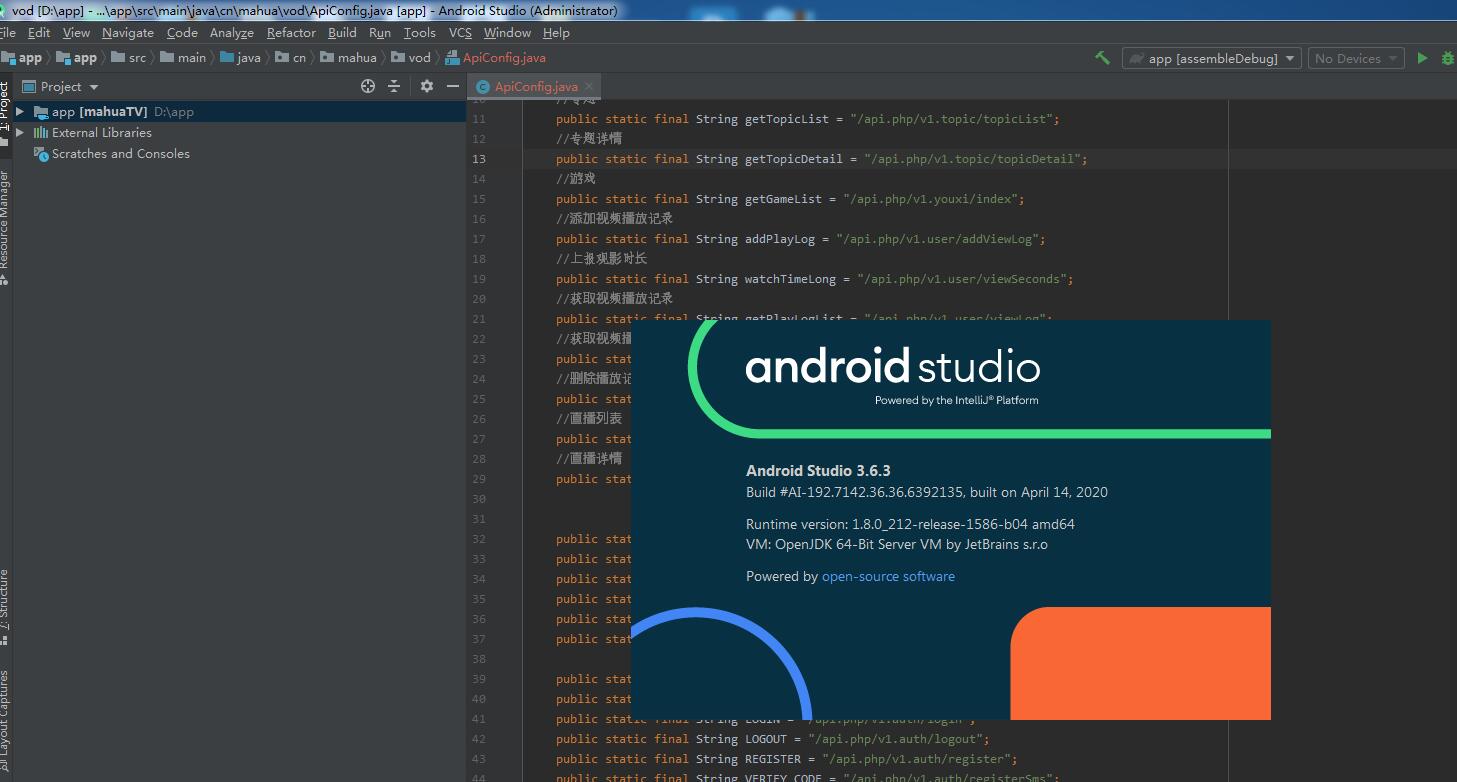Viewport: 1457px width, 782px height.
Task: Start debugging with the green bug icon
Action: [1447, 58]
